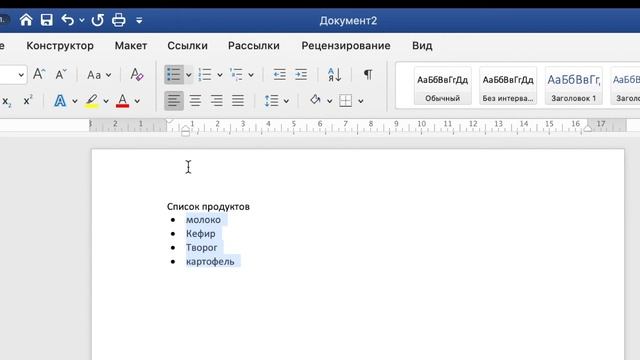Click the right indent marker on ruler
Screen dimensions: 640x360
pos(588,129)
